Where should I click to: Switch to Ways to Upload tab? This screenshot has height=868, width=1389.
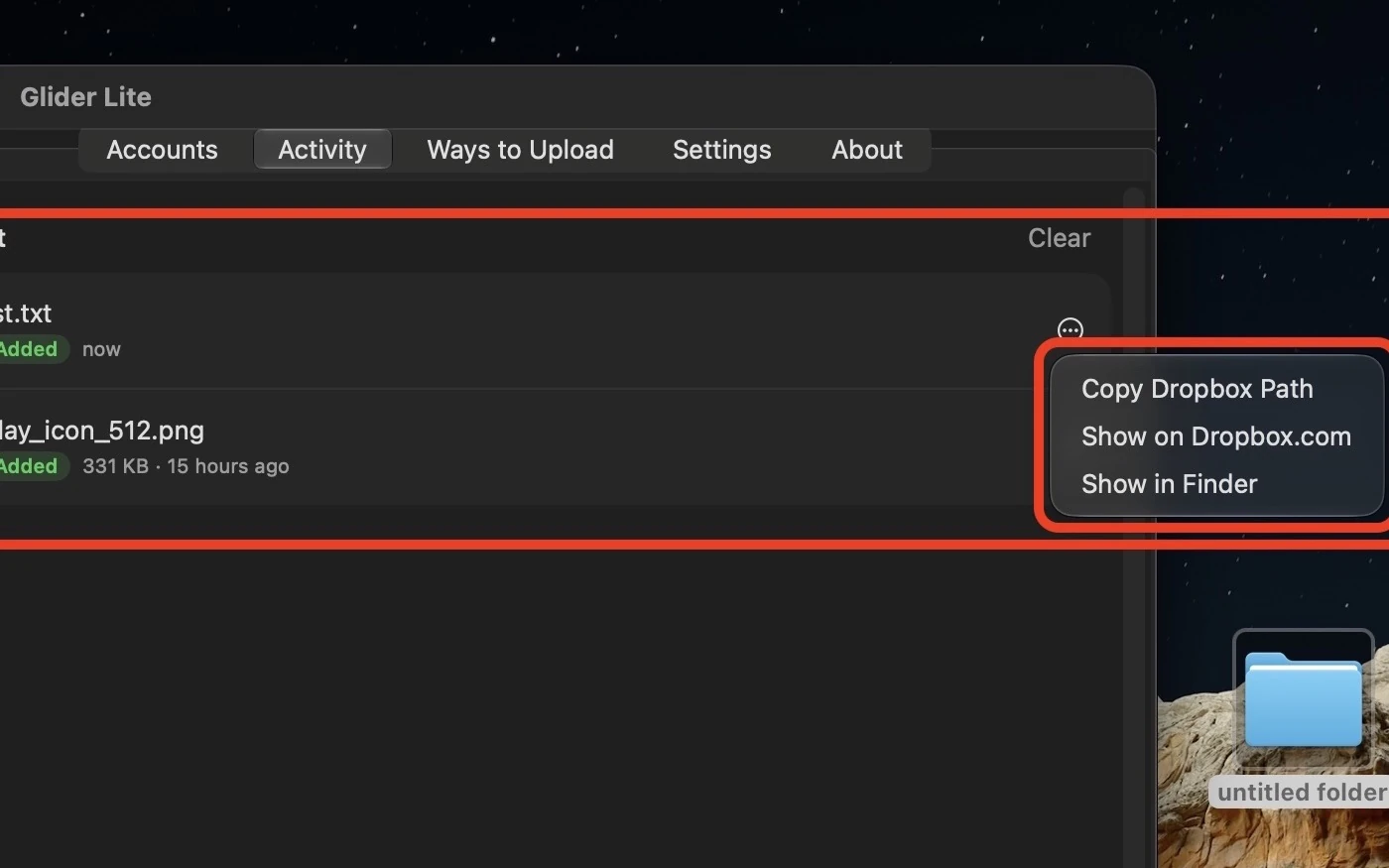[x=520, y=150]
